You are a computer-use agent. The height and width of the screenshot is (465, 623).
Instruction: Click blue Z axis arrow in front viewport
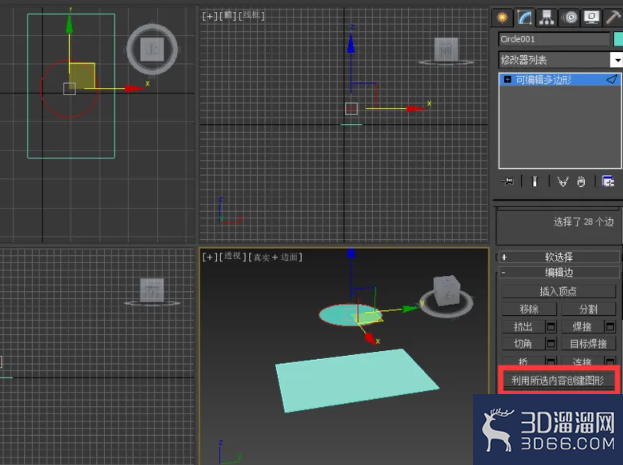coord(351,44)
